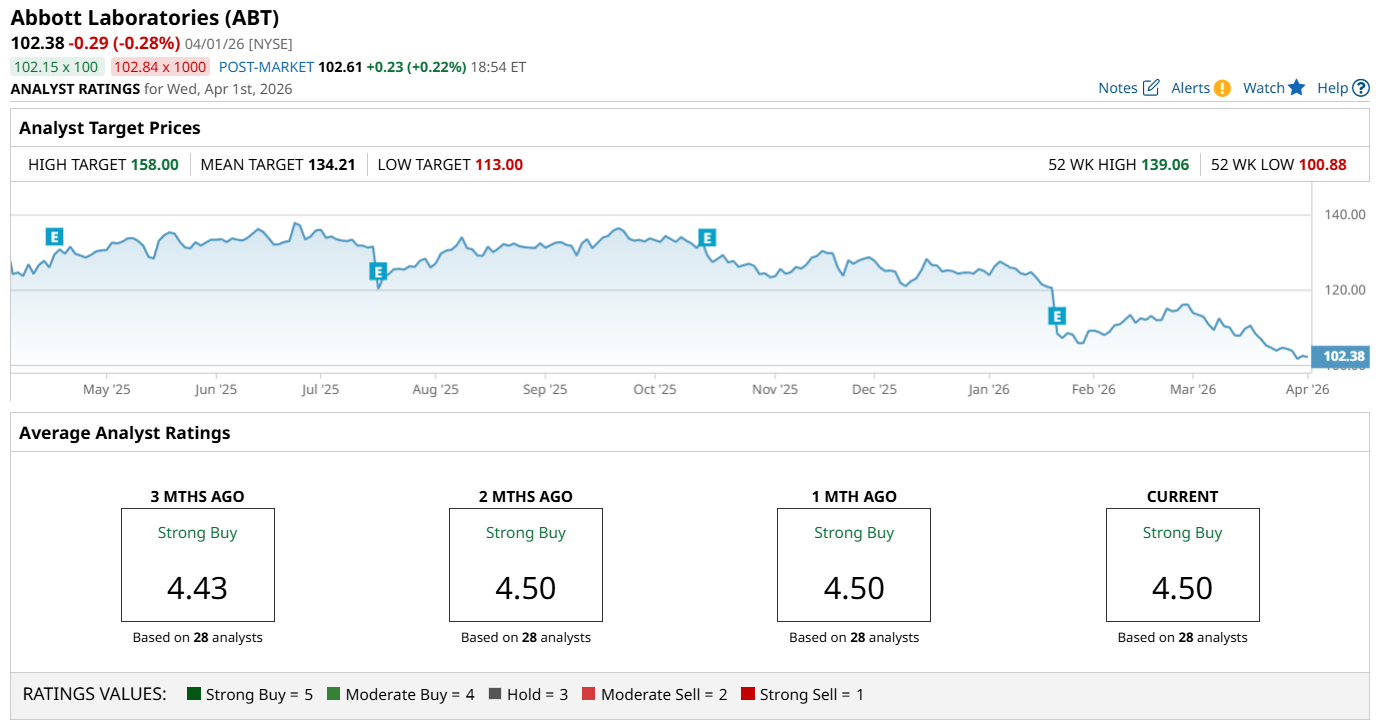1383x728 pixels.
Task: Click the blue Watch star icon
Action: coord(1297,87)
